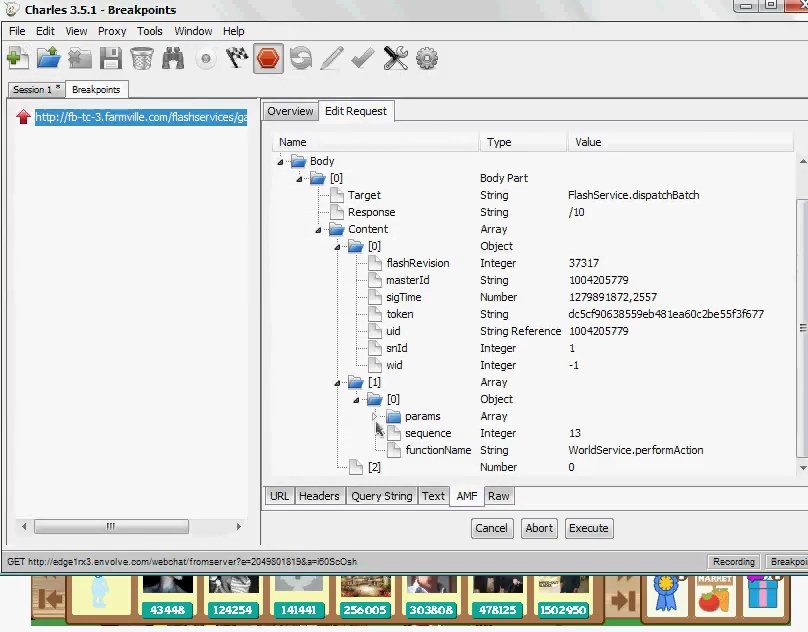Click the Repeat request refresh icon

click(x=301, y=58)
